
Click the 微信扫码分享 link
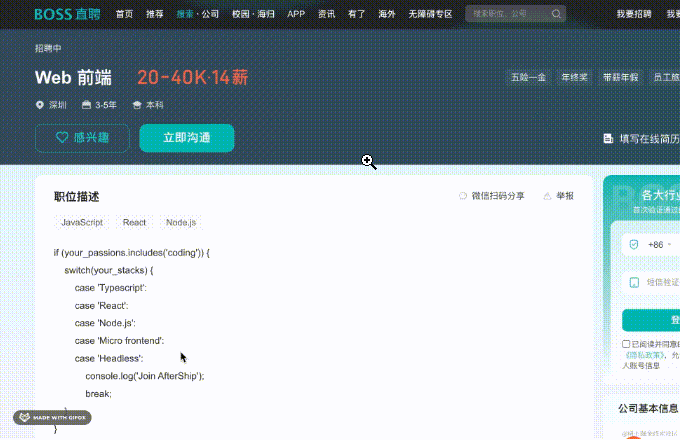tap(498, 196)
